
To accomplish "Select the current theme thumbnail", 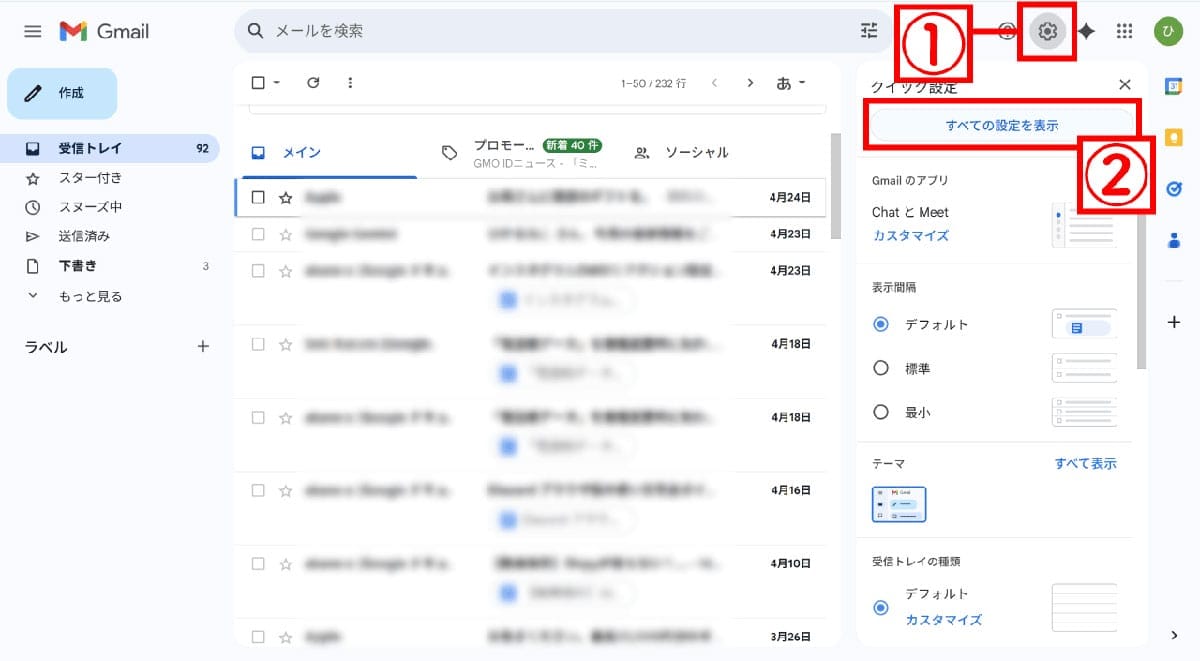I will [x=899, y=504].
